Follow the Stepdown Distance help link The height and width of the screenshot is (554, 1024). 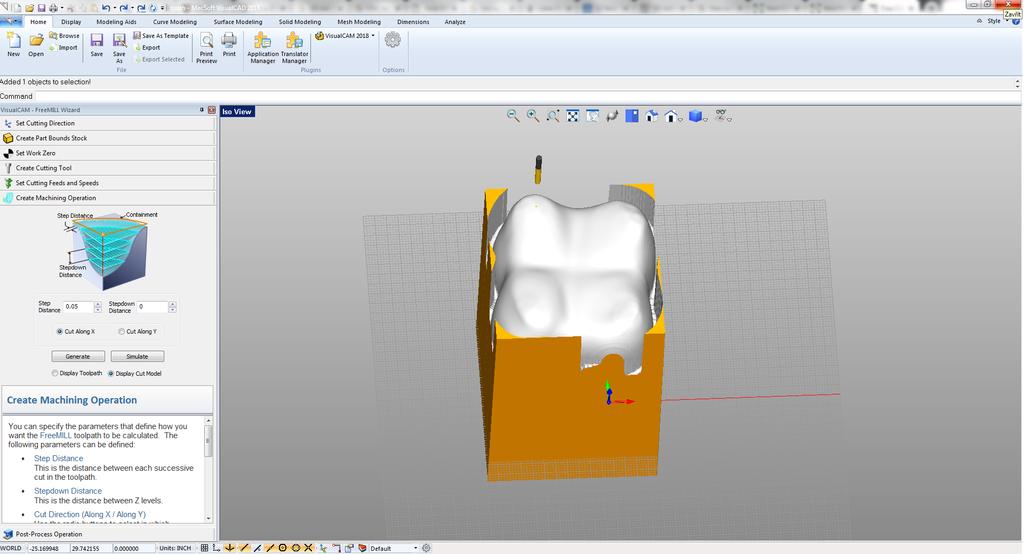click(68, 491)
